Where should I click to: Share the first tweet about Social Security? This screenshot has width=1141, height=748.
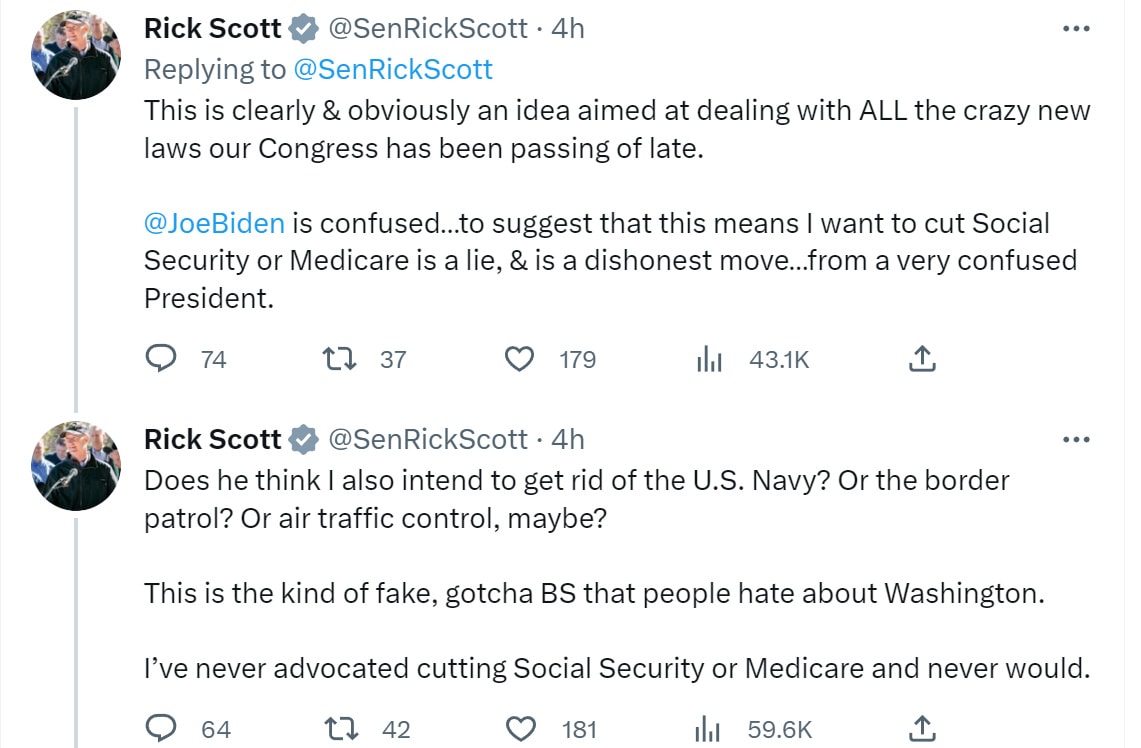coord(922,359)
